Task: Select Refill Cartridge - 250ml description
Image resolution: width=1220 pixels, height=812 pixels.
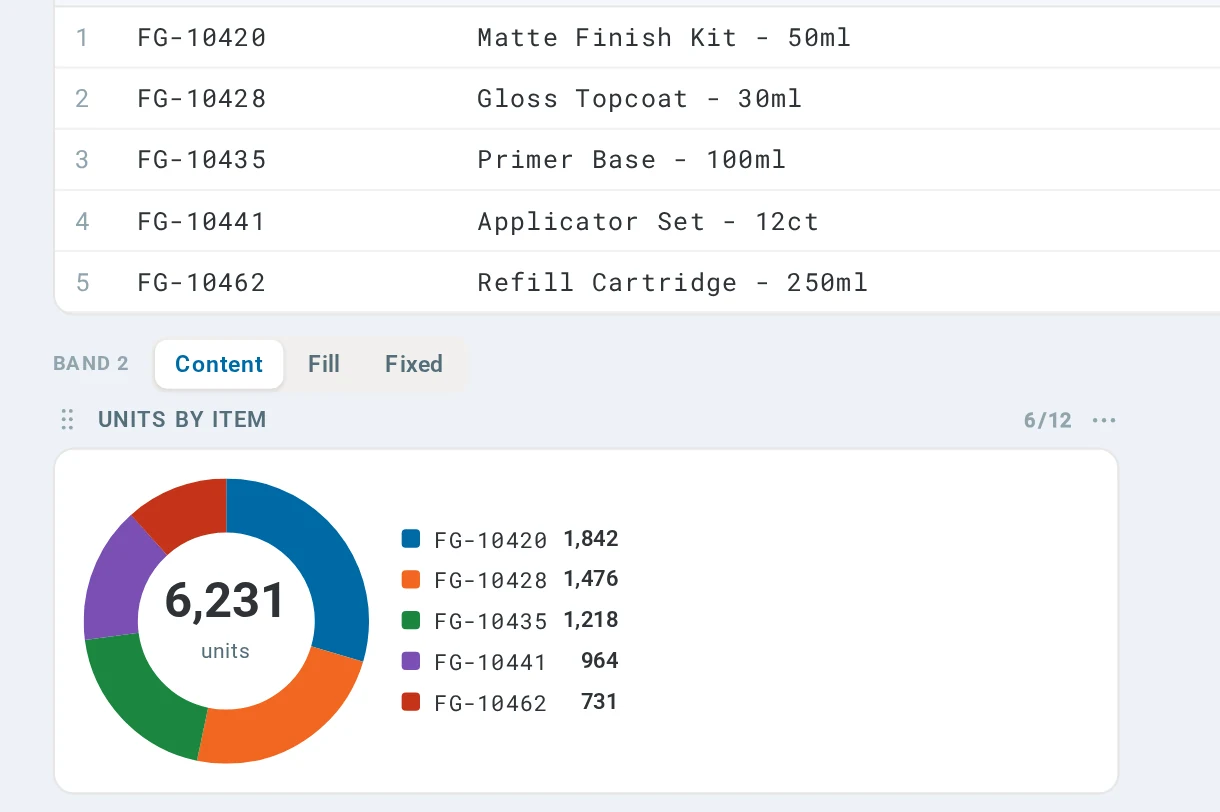Action: 672,283
